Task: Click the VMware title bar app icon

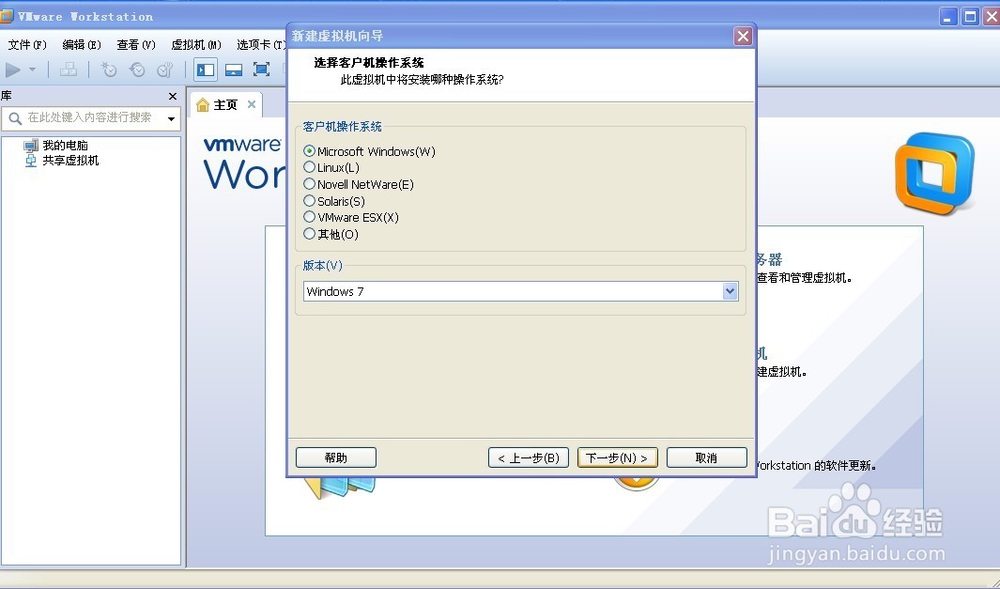Action: (x=6, y=16)
